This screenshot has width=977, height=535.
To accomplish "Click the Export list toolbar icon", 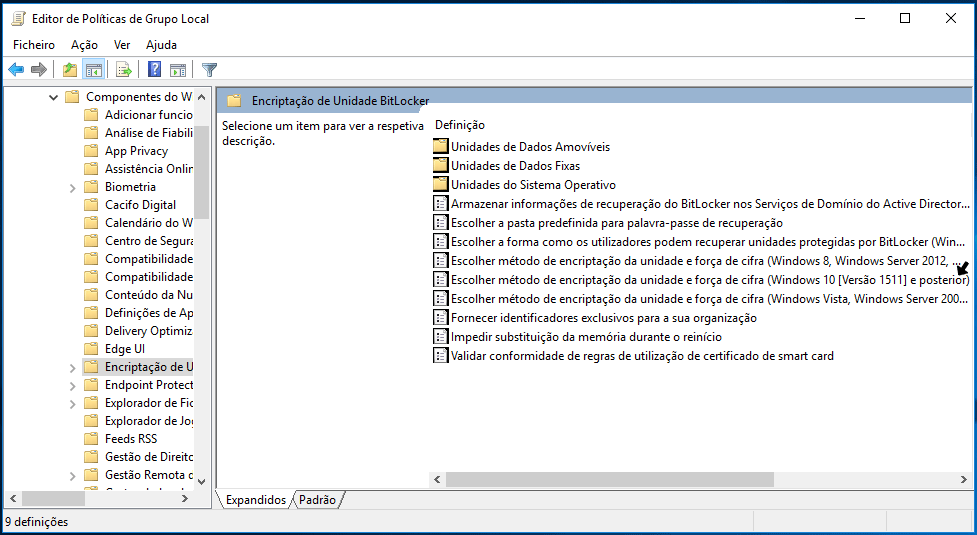I will pyautogui.click(x=123, y=70).
